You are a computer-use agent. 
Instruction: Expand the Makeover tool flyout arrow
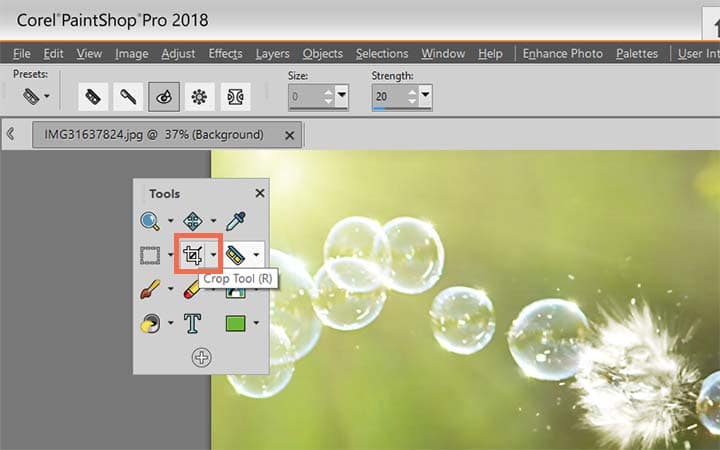[x=256, y=255]
